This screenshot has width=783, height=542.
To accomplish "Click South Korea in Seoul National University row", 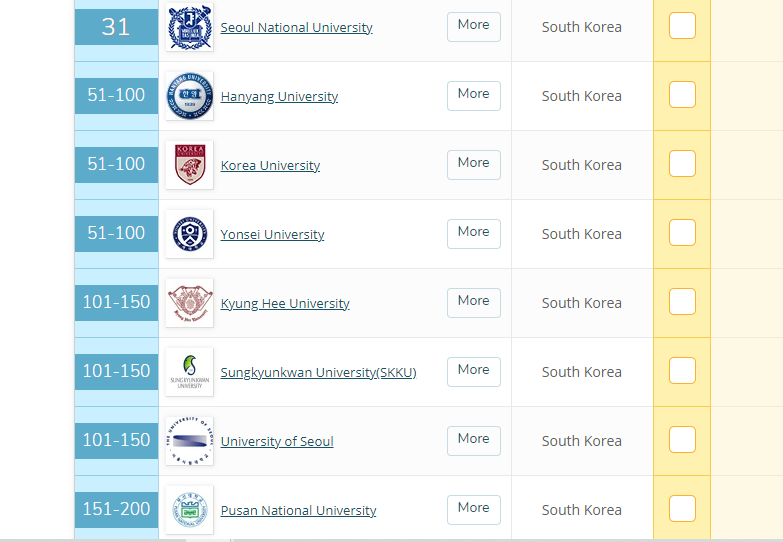I will point(582,27).
